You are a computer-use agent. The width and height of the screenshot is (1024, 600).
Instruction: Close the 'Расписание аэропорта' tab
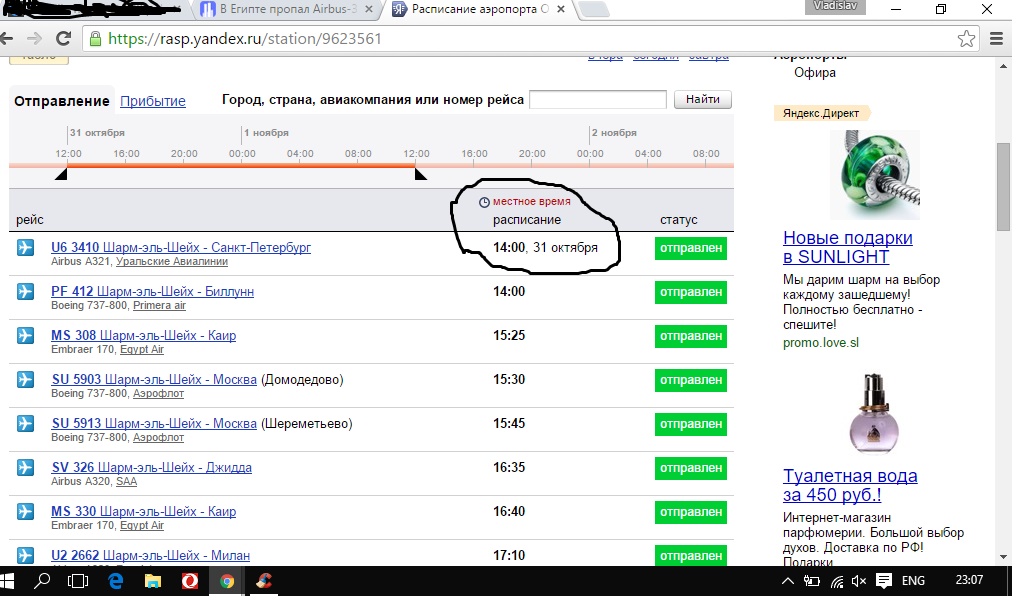tap(560, 10)
